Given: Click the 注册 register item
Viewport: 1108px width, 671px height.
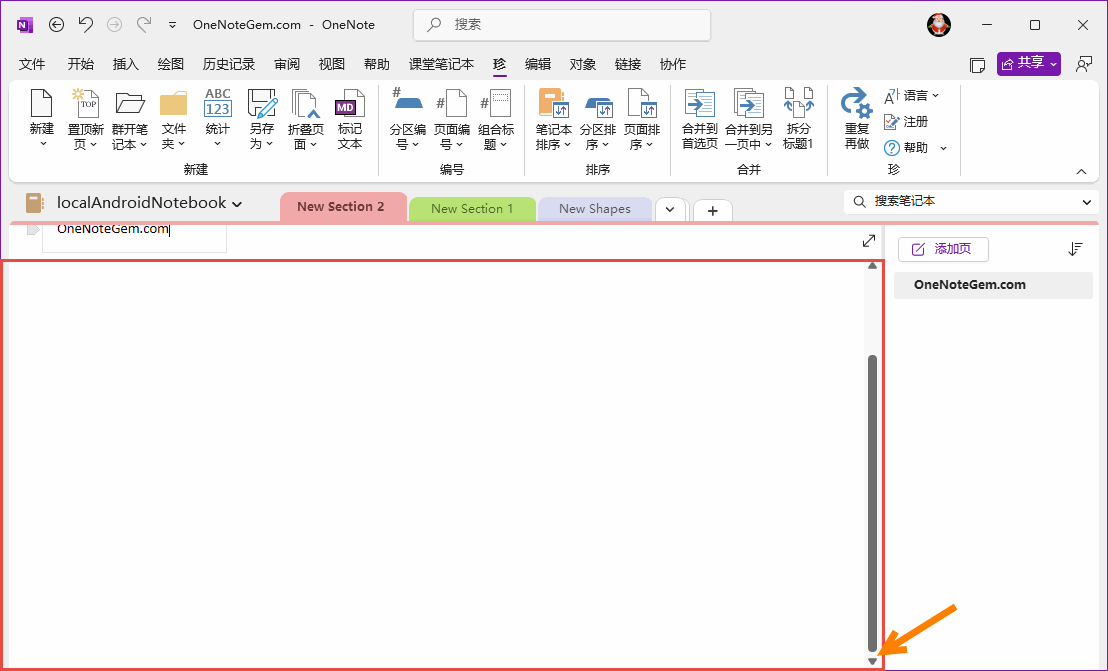Looking at the screenshot, I should (906, 121).
